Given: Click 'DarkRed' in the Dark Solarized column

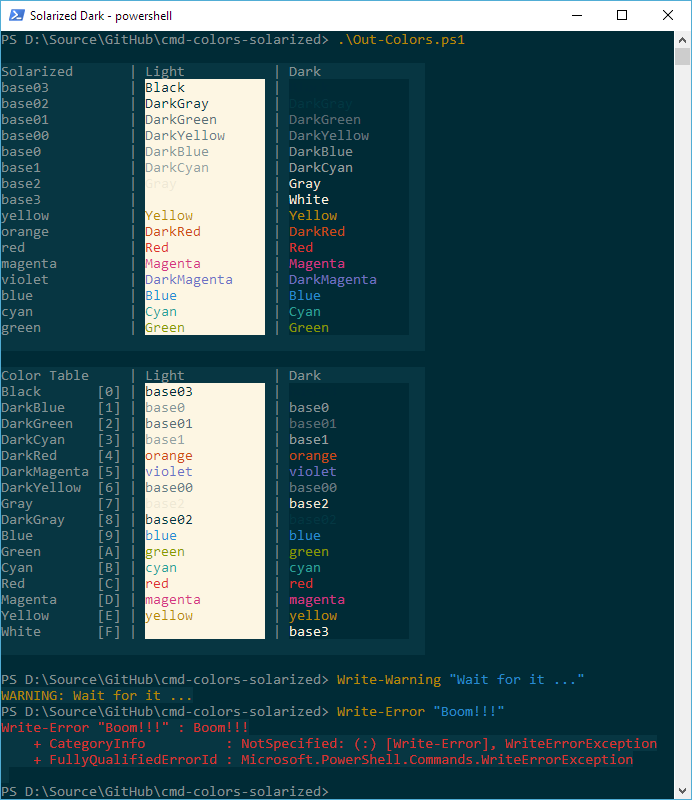Looking at the screenshot, I should point(317,232).
